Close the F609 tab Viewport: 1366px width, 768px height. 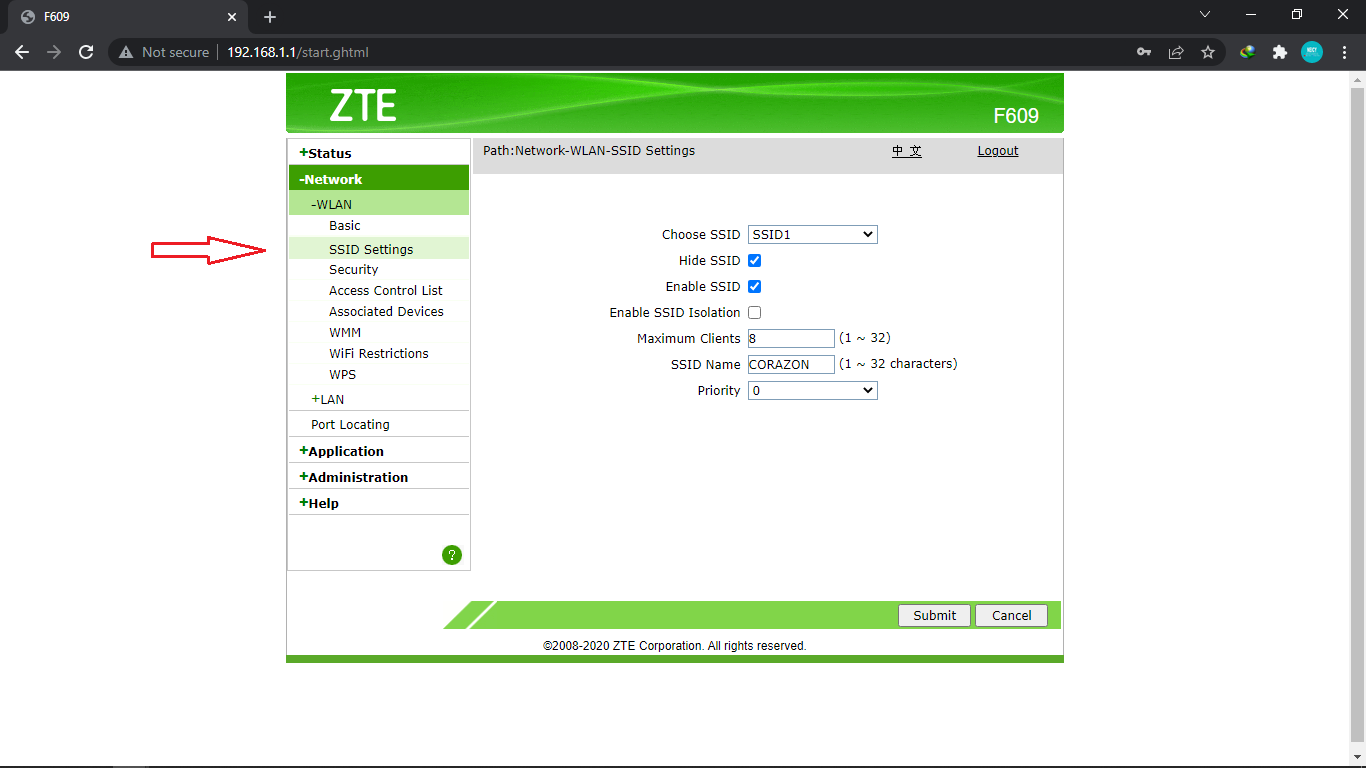click(232, 17)
